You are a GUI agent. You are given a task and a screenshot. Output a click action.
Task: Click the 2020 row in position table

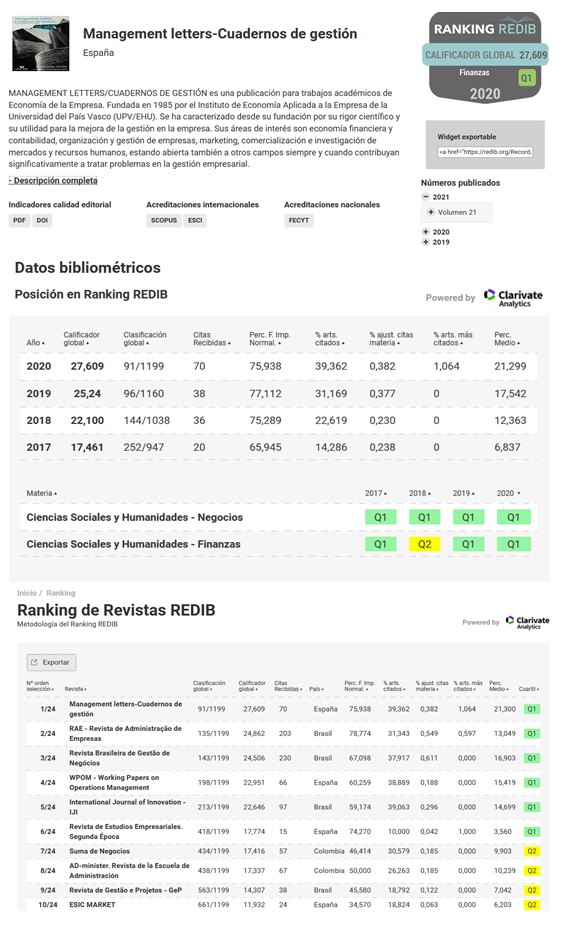tap(279, 366)
